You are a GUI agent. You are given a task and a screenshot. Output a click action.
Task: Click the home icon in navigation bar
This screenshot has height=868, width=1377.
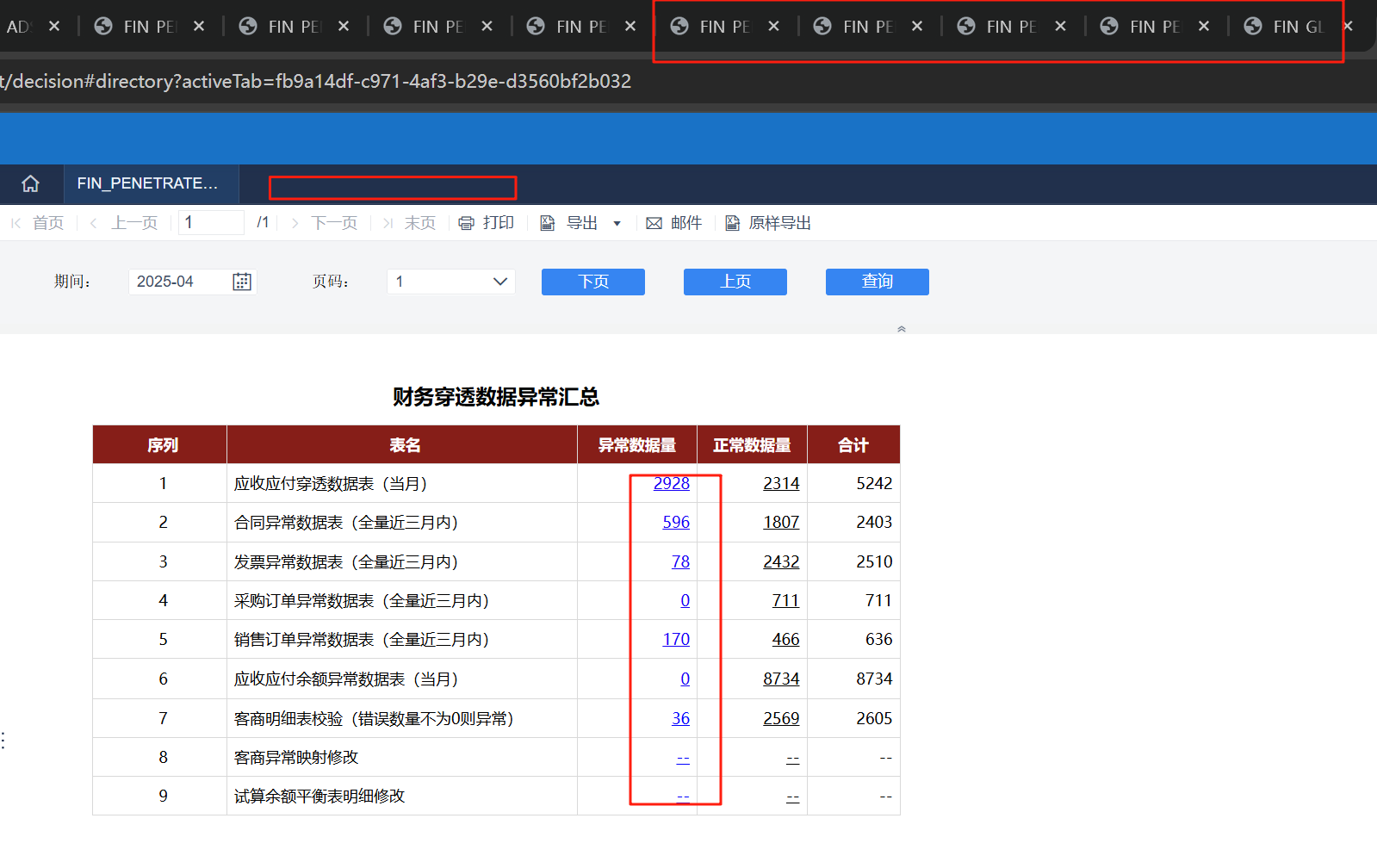click(31, 183)
